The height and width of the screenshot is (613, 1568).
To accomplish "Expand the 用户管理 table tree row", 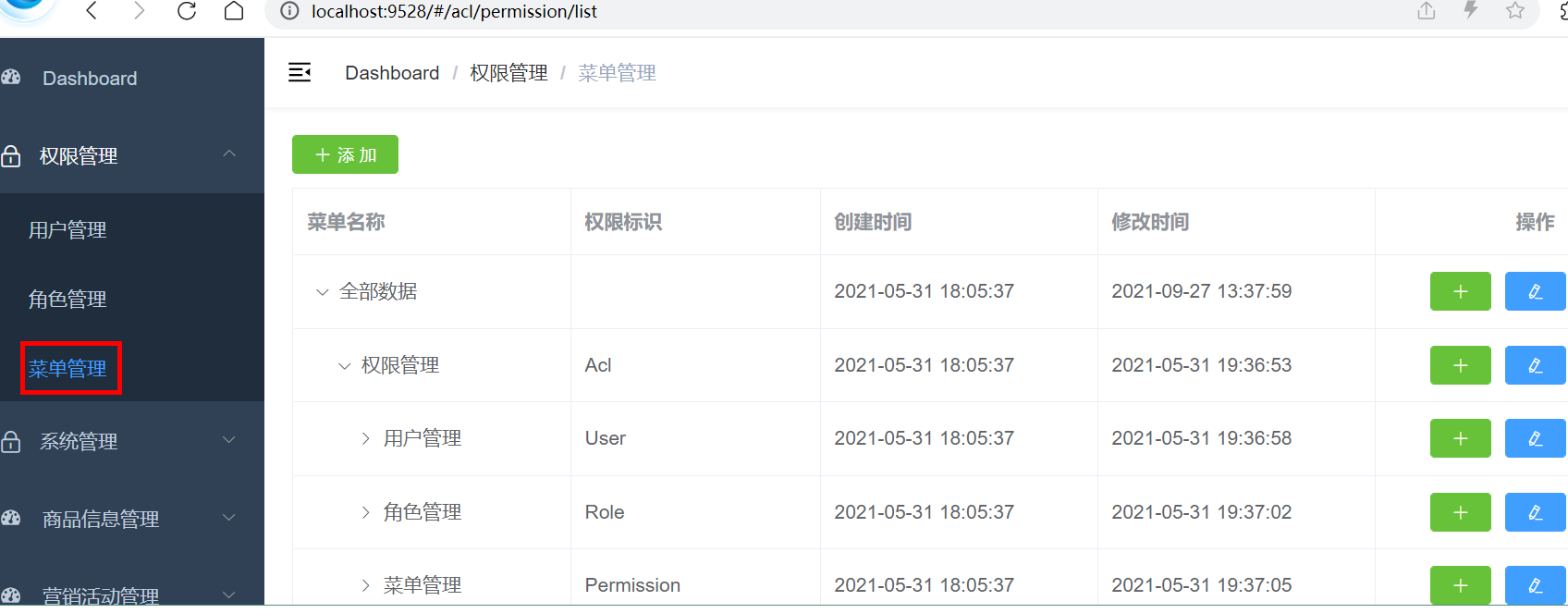I will pos(366,438).
